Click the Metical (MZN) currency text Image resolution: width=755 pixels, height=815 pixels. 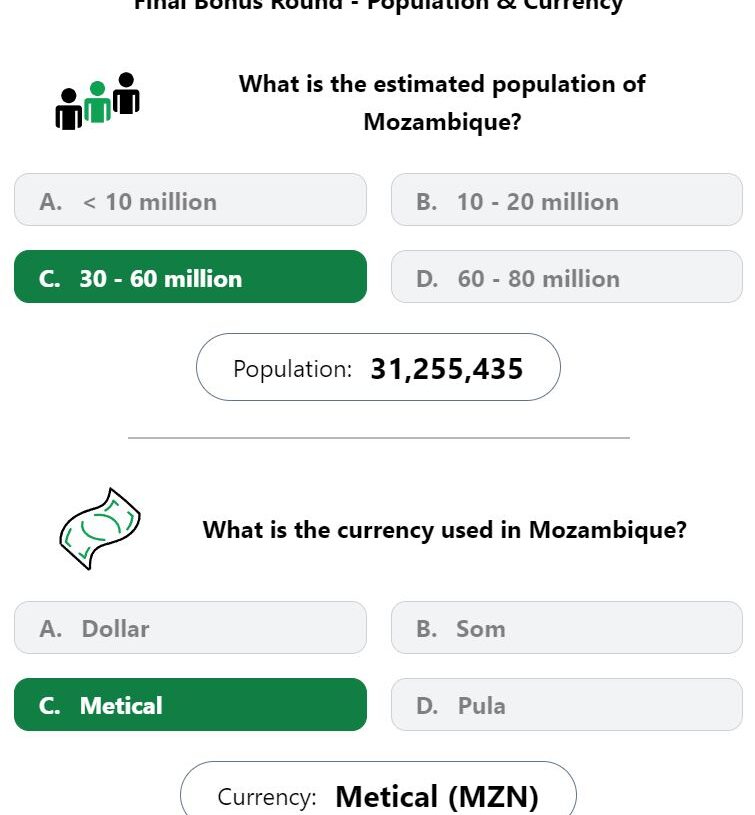pyautogui.click(x=437, y=796)
